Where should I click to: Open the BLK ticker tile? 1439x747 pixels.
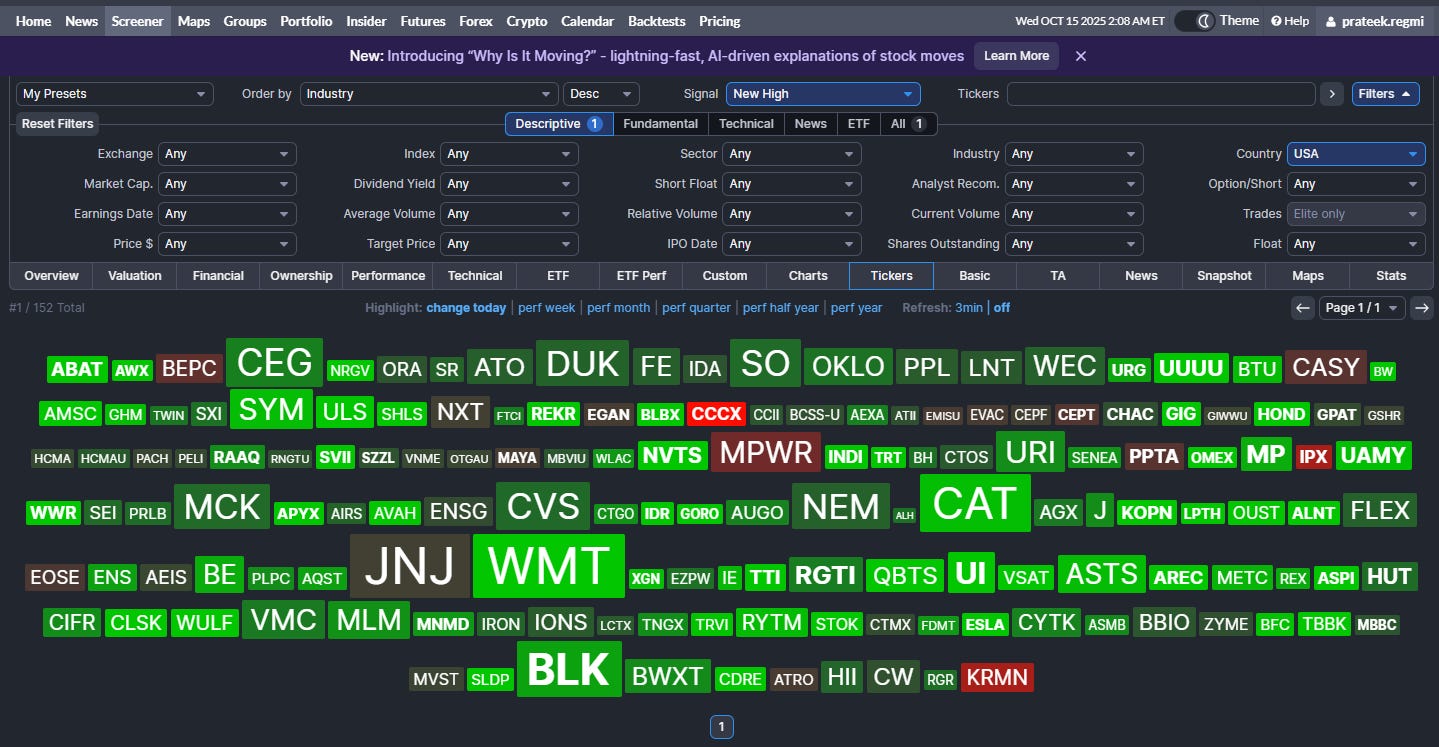(x=569, y=669)
